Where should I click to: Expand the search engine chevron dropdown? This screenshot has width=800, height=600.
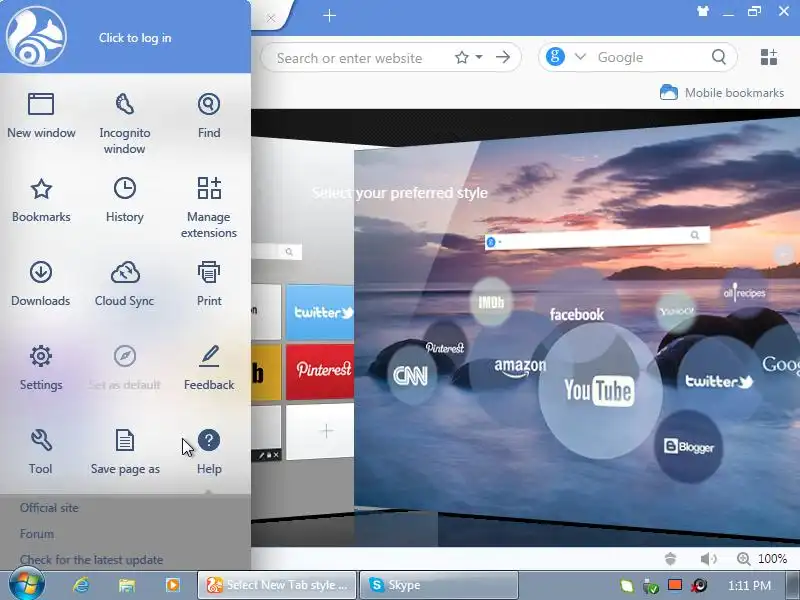[580, 57]
